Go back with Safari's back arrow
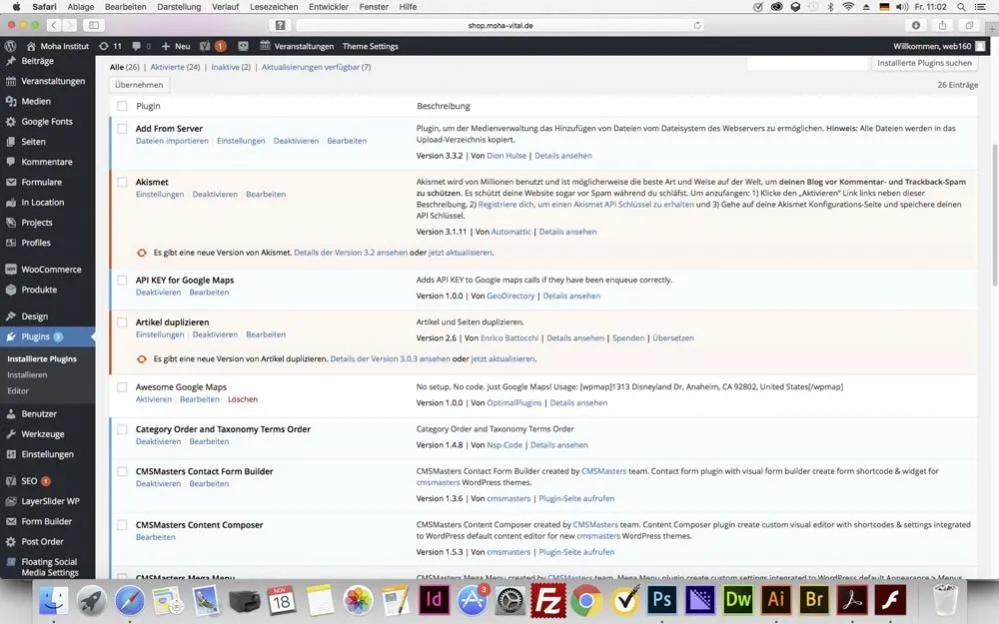Image resolution: width=999 pixels, height=624 pixels. pyautogui.click(x=54, y=25)
